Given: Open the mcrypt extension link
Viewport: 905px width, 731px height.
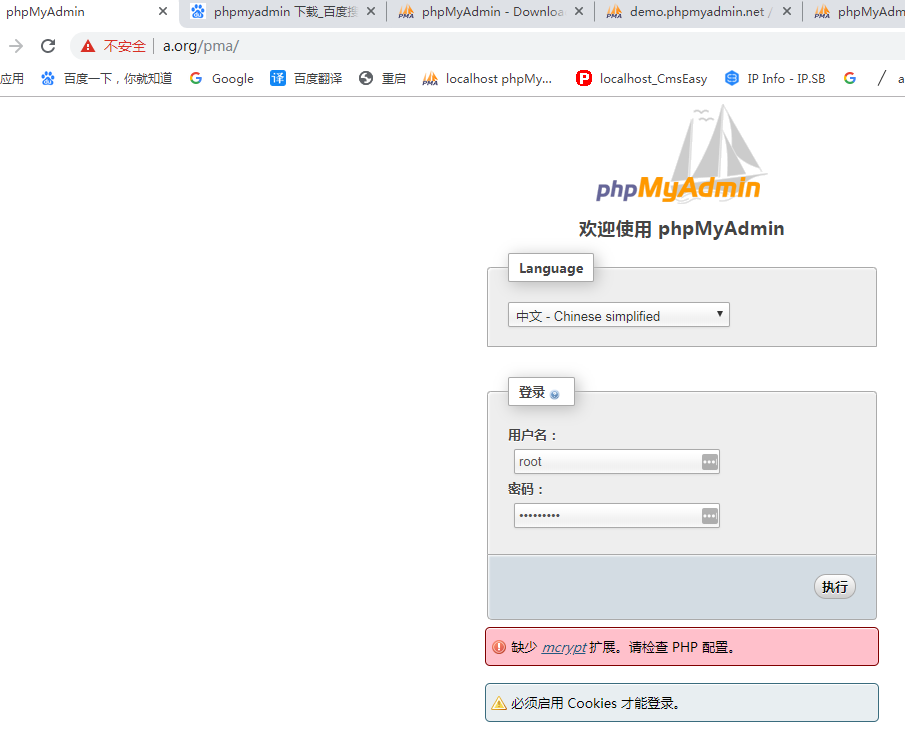Looking at the screenshot, I should coord(564,647).
